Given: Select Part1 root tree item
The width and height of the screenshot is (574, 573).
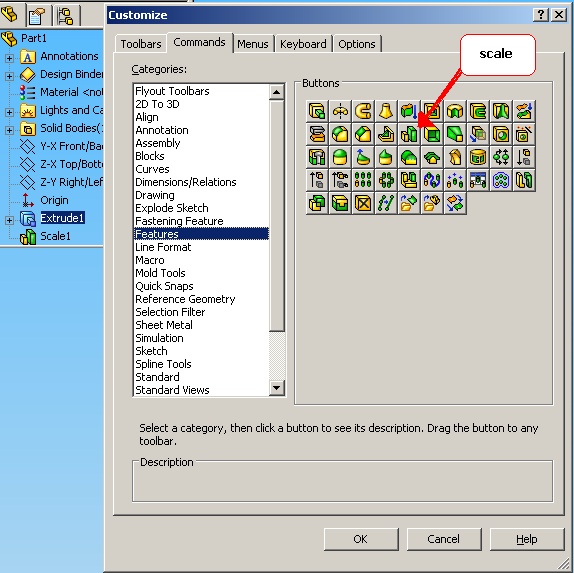Looking at the screenshot, I should (x=33, y=38).
